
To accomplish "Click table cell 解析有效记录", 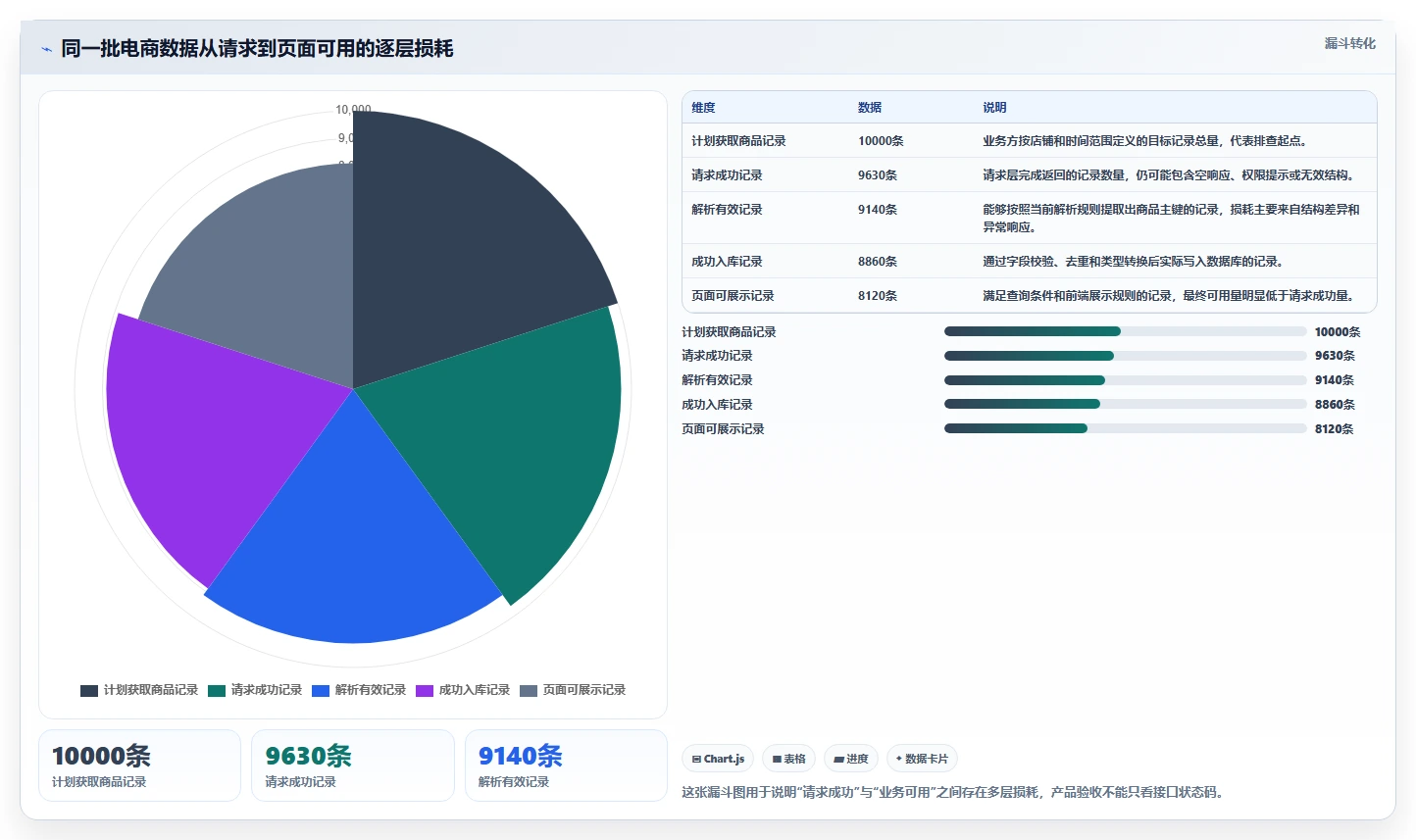I will coord(727,210).
